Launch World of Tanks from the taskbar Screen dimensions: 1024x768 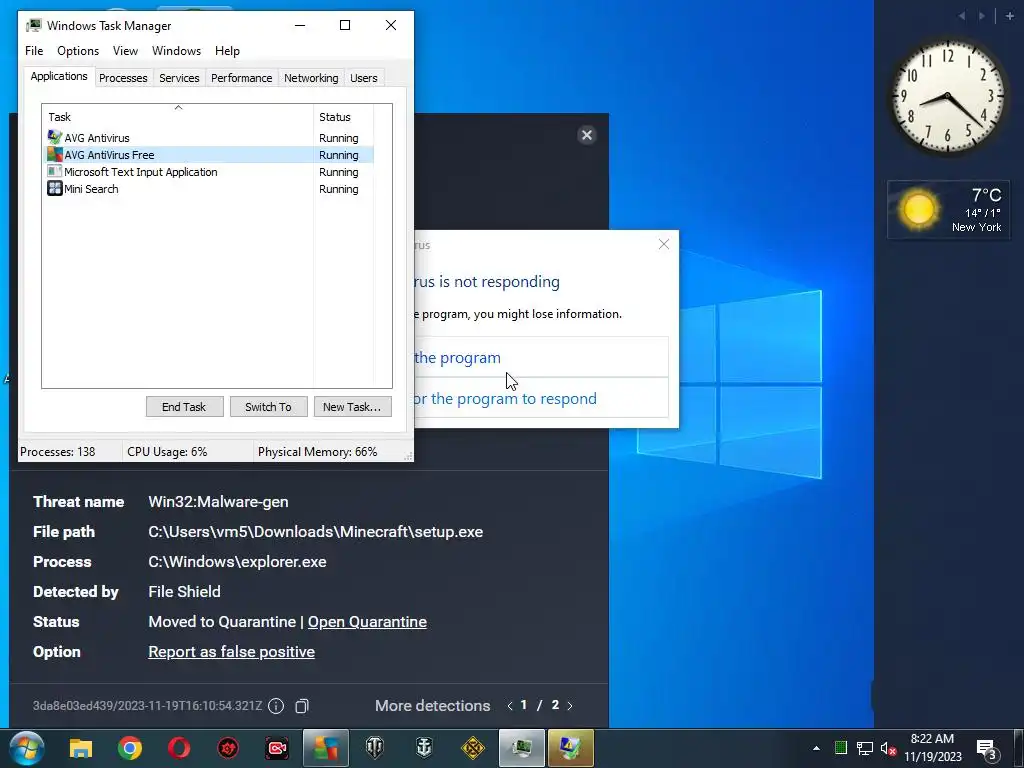[375, 748]
